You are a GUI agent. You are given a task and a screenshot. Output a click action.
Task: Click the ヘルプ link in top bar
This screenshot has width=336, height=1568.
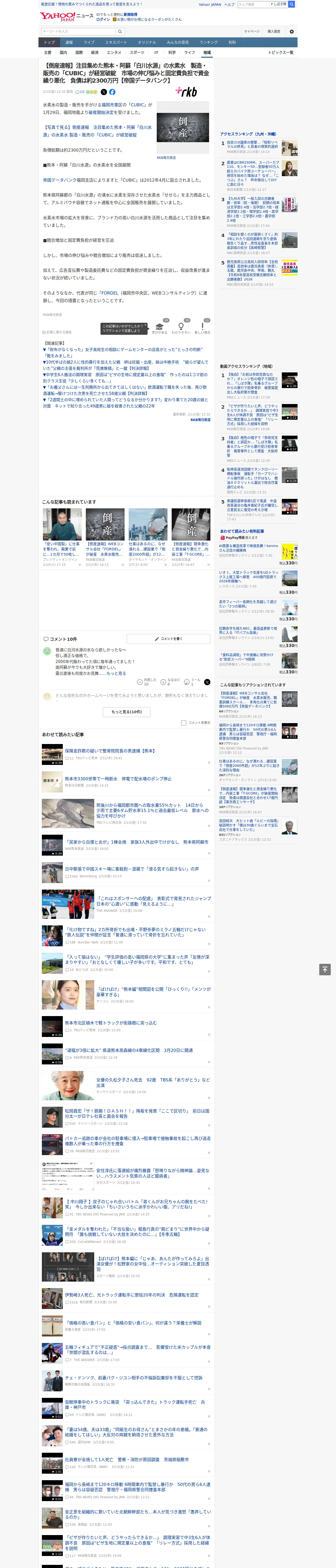[x=229, y=4]
